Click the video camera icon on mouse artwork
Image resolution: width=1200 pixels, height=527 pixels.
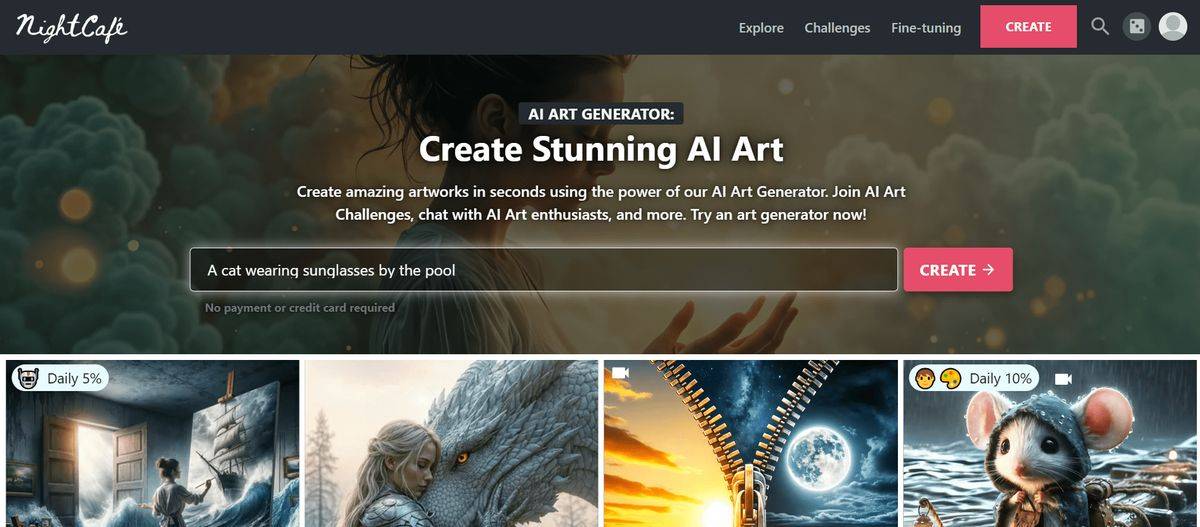[x=1063, y=378]
